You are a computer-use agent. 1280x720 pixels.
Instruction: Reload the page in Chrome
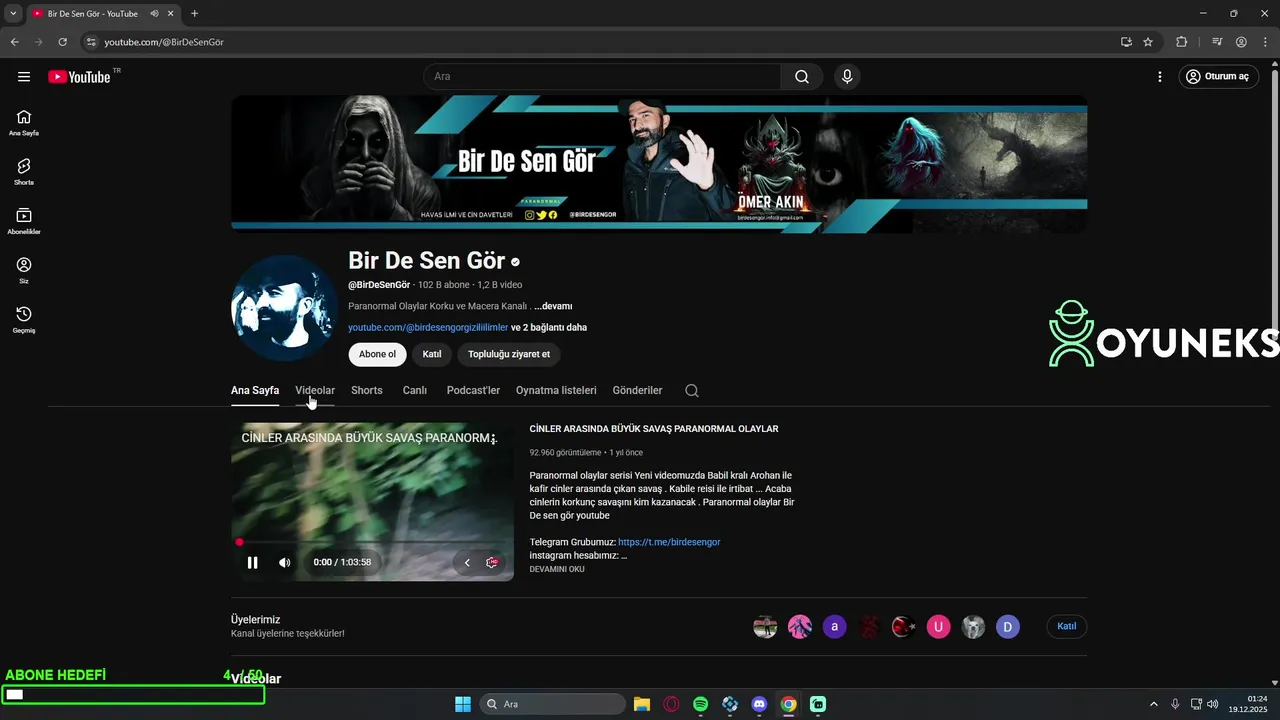62,42
